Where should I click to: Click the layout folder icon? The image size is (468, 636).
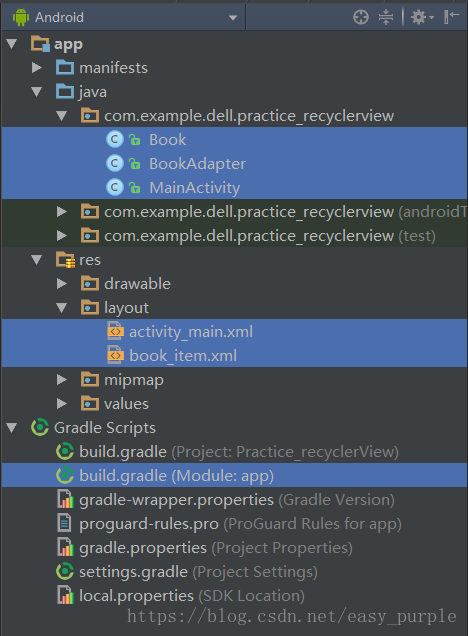click(90, 307)
